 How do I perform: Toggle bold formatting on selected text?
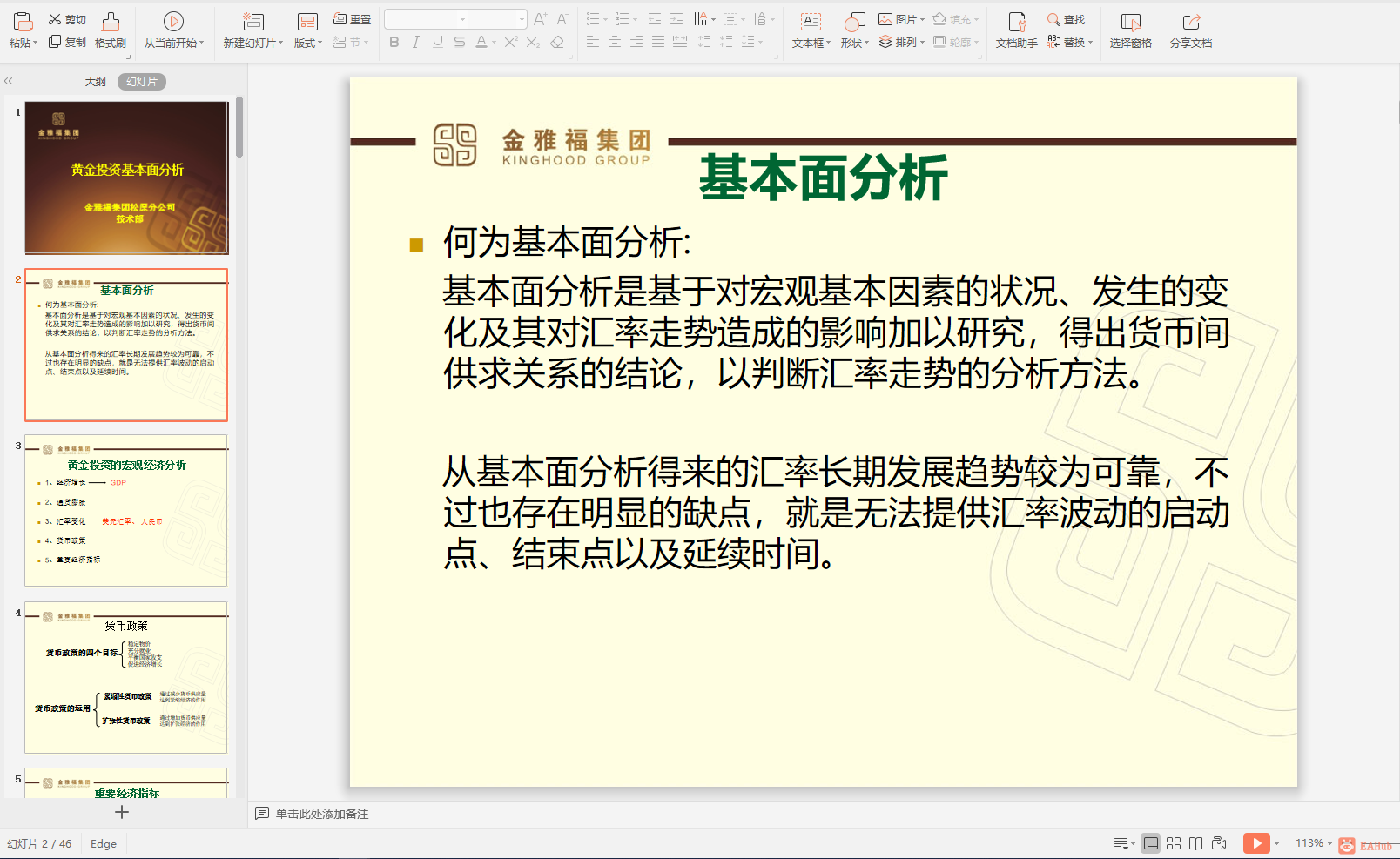(394, 42)
